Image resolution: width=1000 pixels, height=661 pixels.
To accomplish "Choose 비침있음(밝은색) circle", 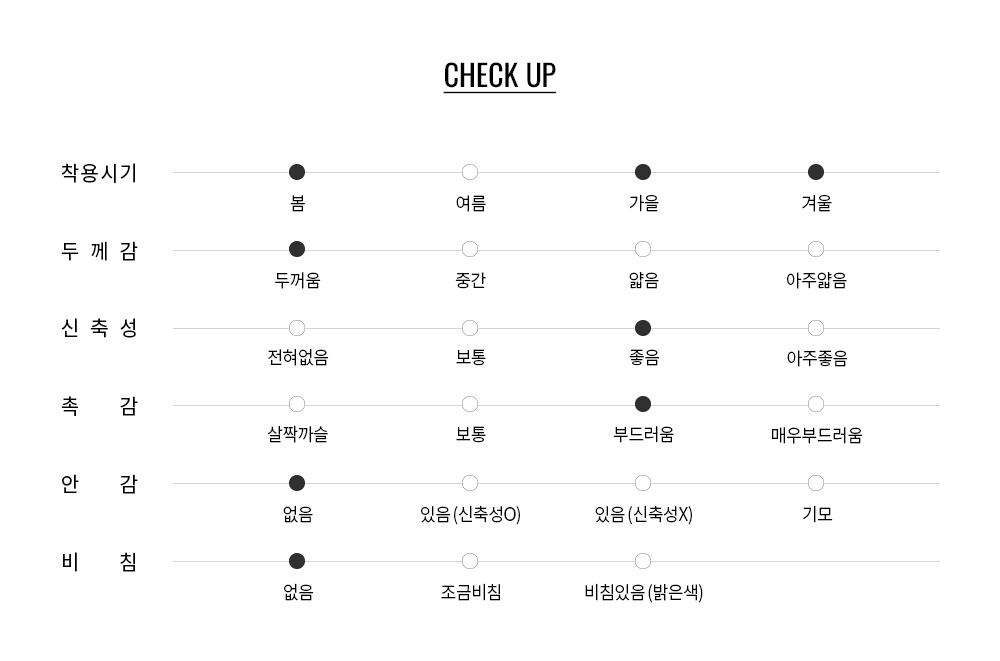I will point(643,561).
